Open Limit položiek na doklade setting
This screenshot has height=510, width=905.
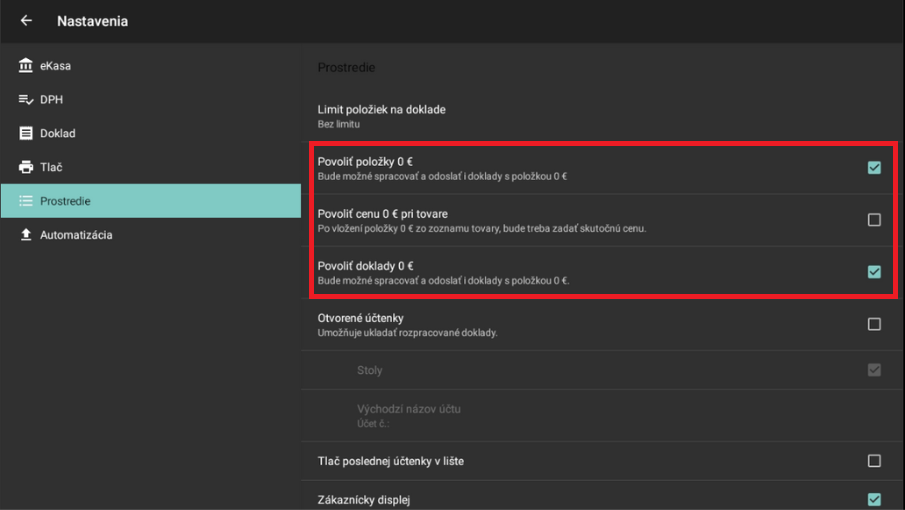click(381, 115)
